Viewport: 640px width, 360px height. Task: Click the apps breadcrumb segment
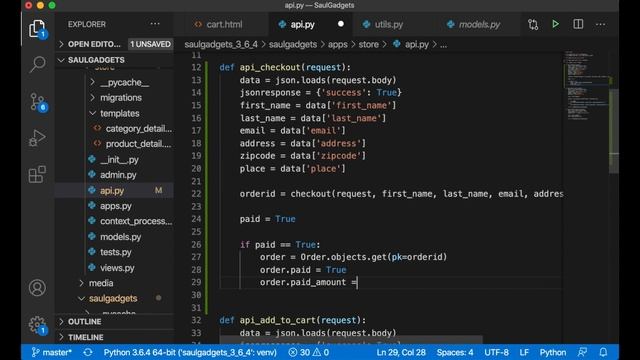pos(338,44)
